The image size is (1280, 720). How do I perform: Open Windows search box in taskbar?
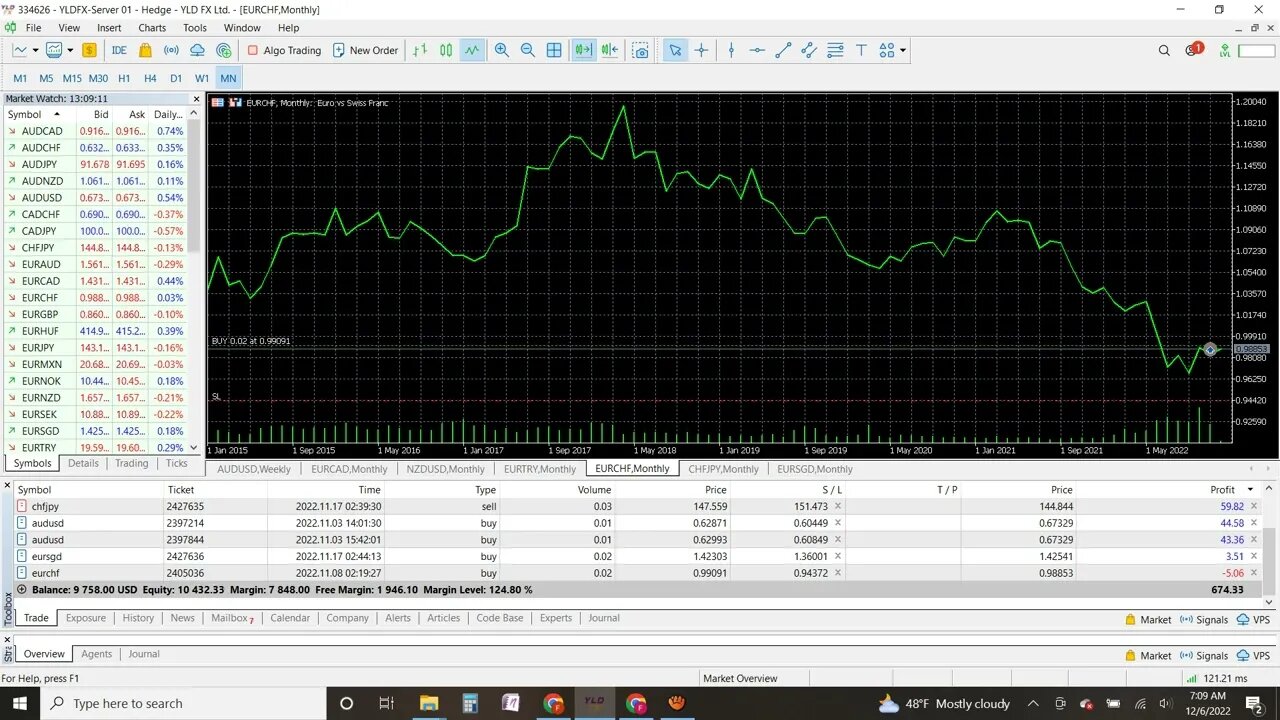click(183, 703)
